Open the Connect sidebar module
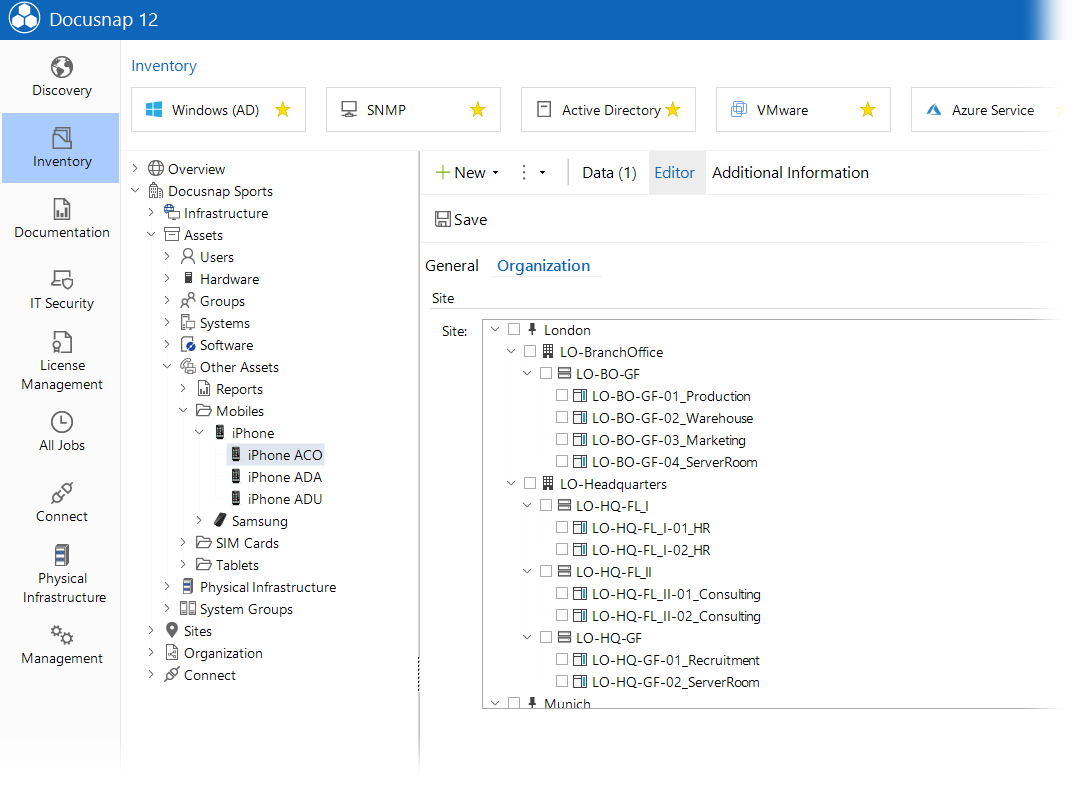The height and width of the screenshot is (798, 1088). 62,502
